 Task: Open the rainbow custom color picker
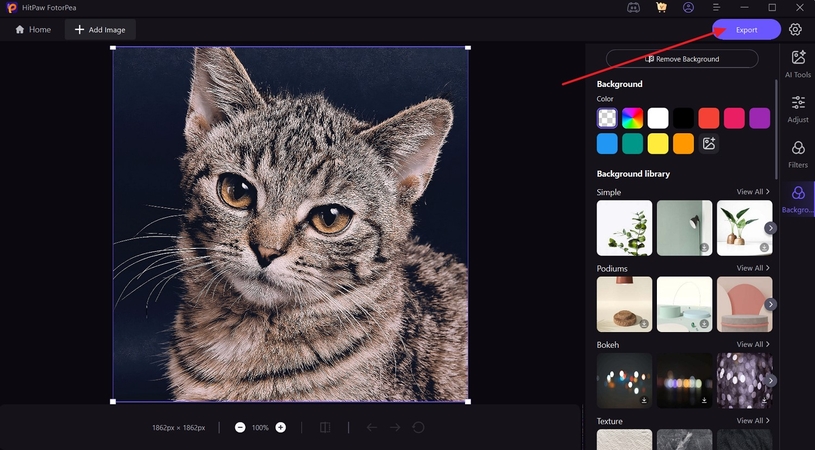(633, 118)
